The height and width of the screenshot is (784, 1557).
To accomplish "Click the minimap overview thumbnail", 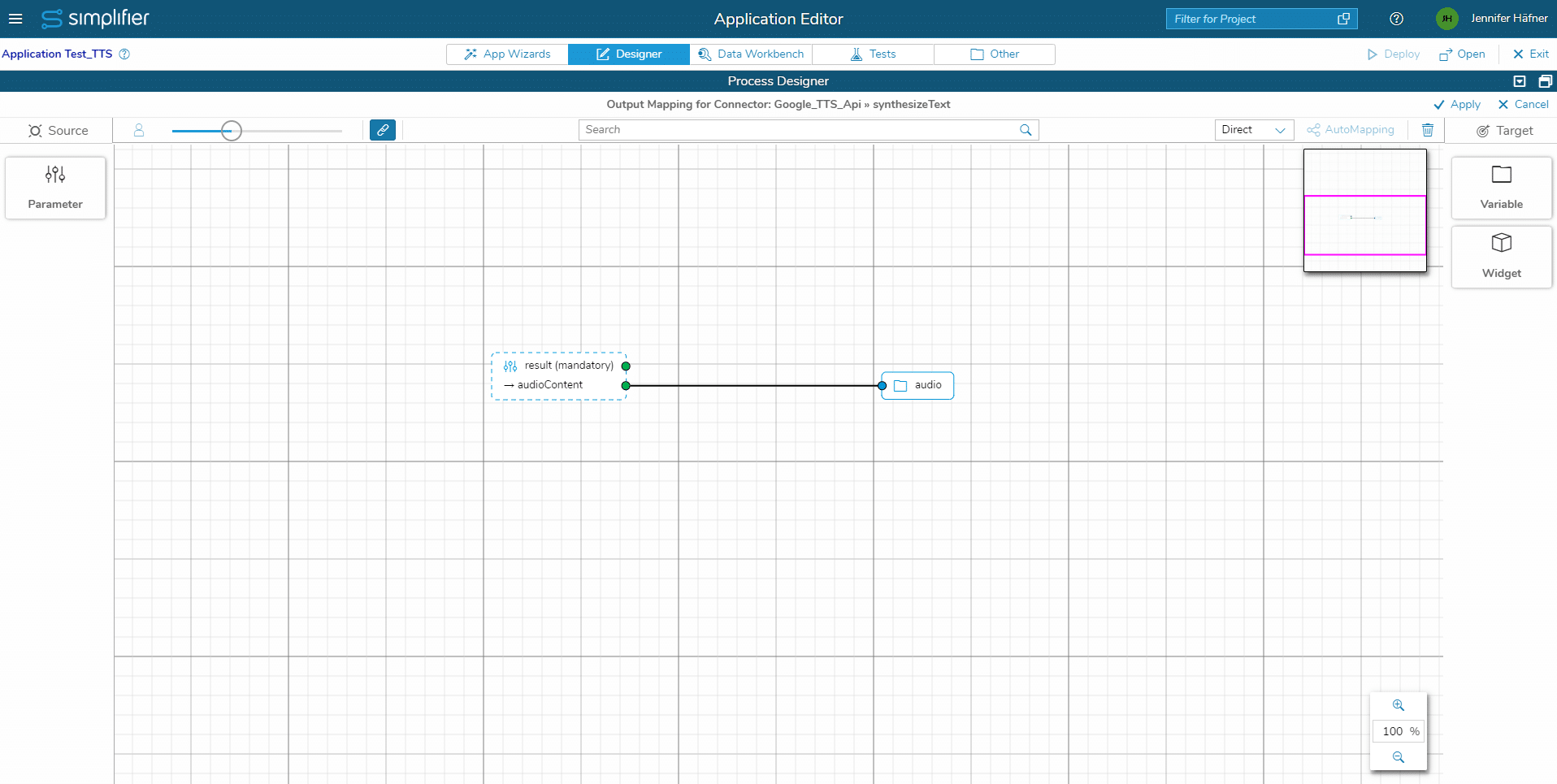I will 1365,210.
